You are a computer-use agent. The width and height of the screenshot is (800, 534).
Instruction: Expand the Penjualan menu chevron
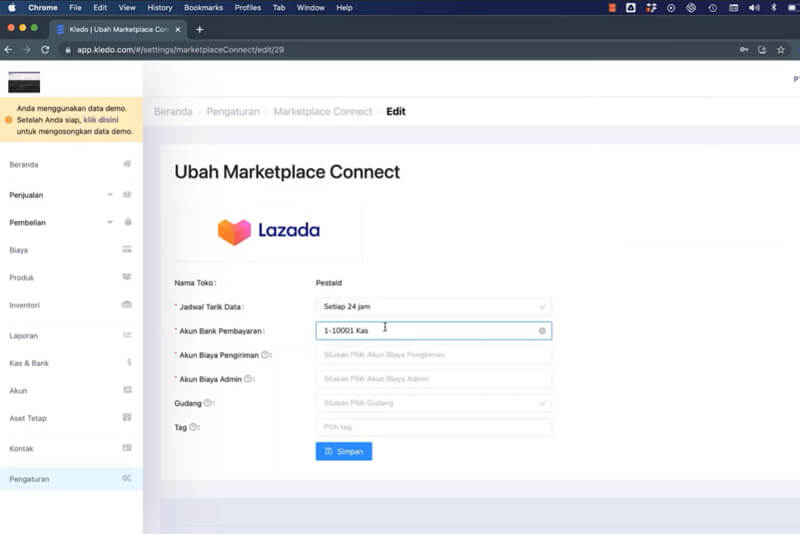(110, 194)
